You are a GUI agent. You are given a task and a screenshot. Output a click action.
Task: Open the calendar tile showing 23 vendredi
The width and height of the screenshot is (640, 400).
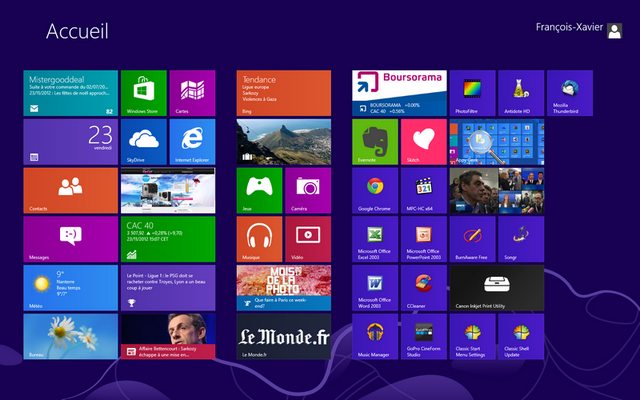(x=71, y=142)
